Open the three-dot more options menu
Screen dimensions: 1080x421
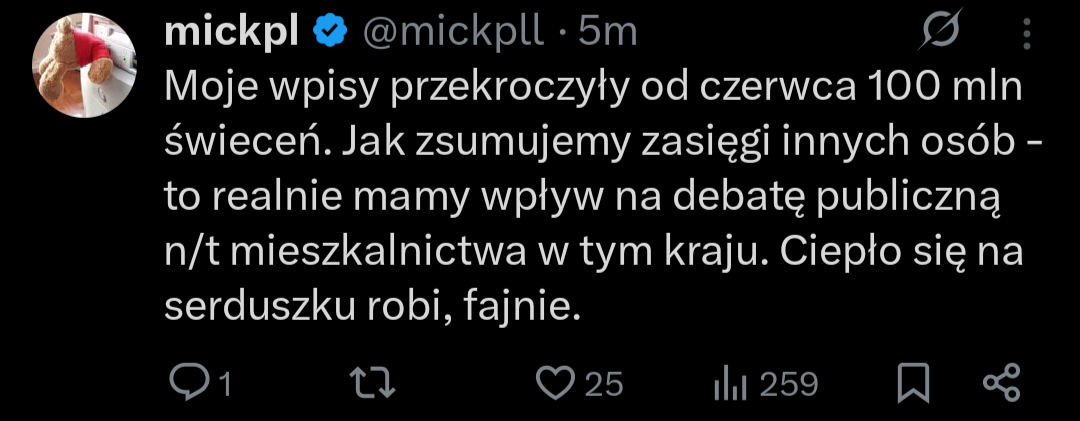pos(1025,36)
